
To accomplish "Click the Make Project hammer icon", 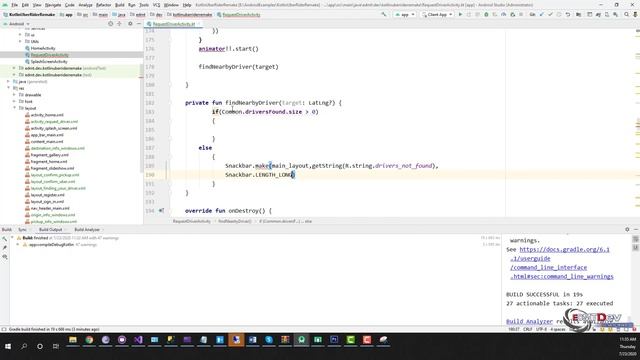I will click(x=384, y=14).
